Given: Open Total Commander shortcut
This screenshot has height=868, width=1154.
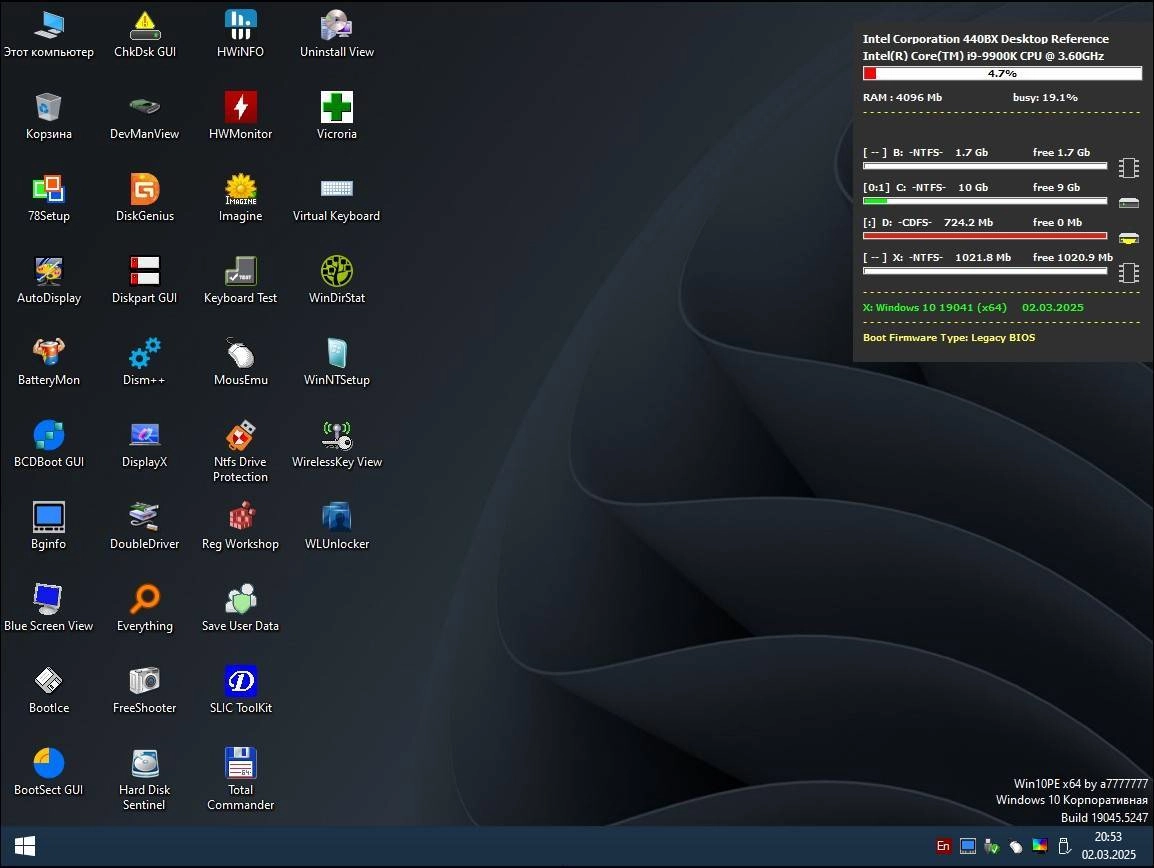Looking at the screenshot, I should click(241, 779).
